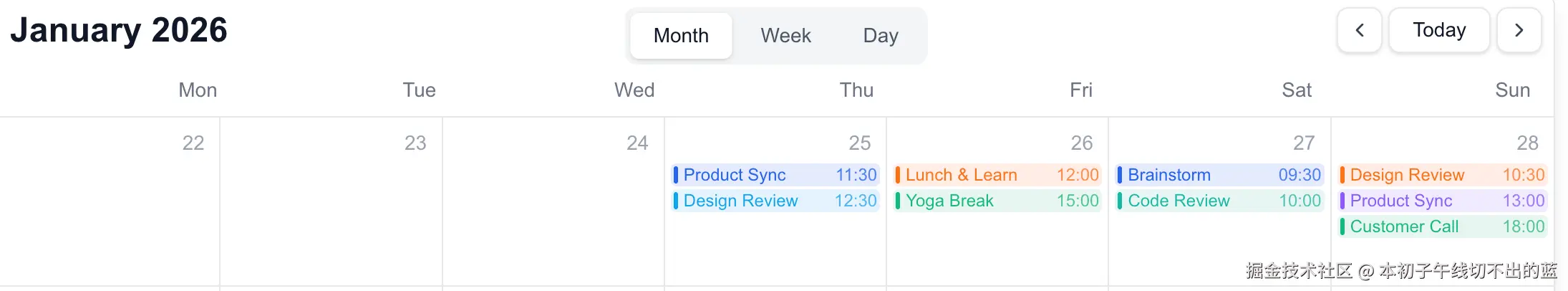This screenshot has height=291, width=1568.
Task: Click the January 2026 heading
Action: [119, 30]
